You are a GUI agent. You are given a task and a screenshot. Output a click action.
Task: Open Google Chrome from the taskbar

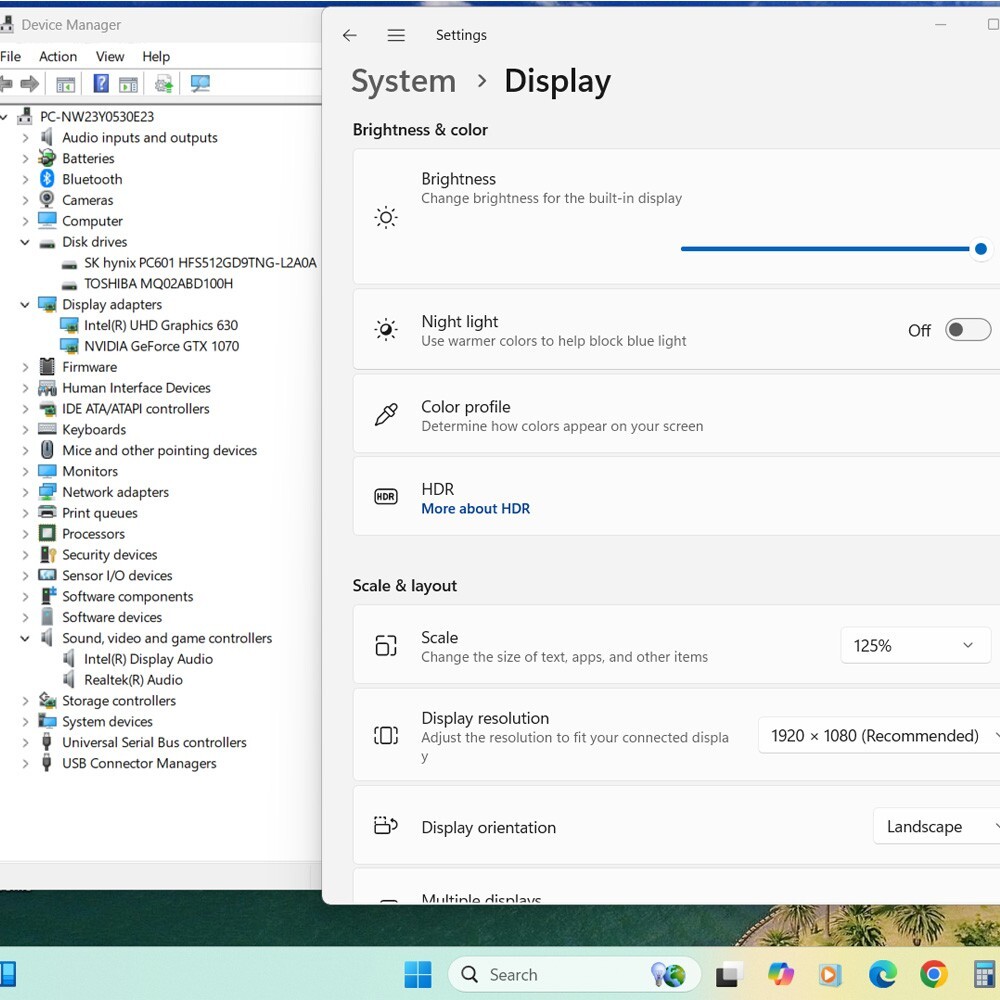pos(934,974)
